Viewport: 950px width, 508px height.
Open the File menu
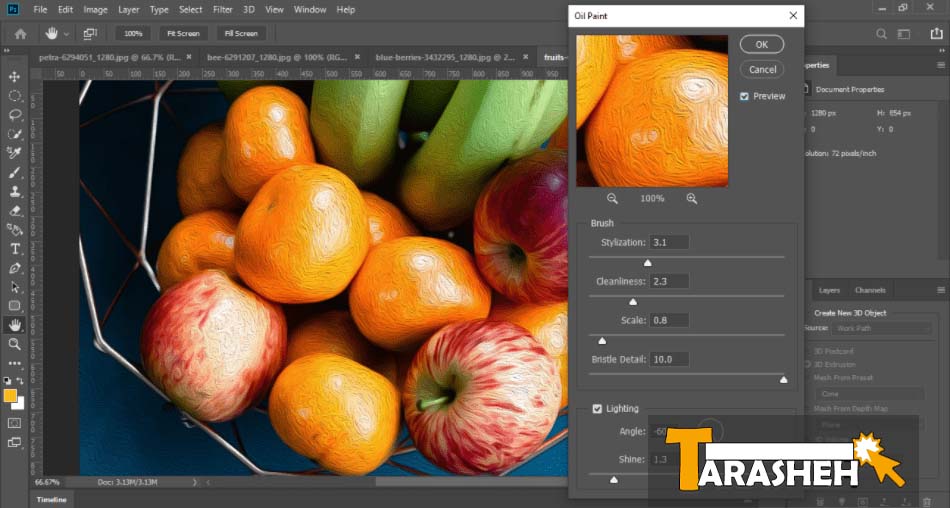tap(40, 10)
